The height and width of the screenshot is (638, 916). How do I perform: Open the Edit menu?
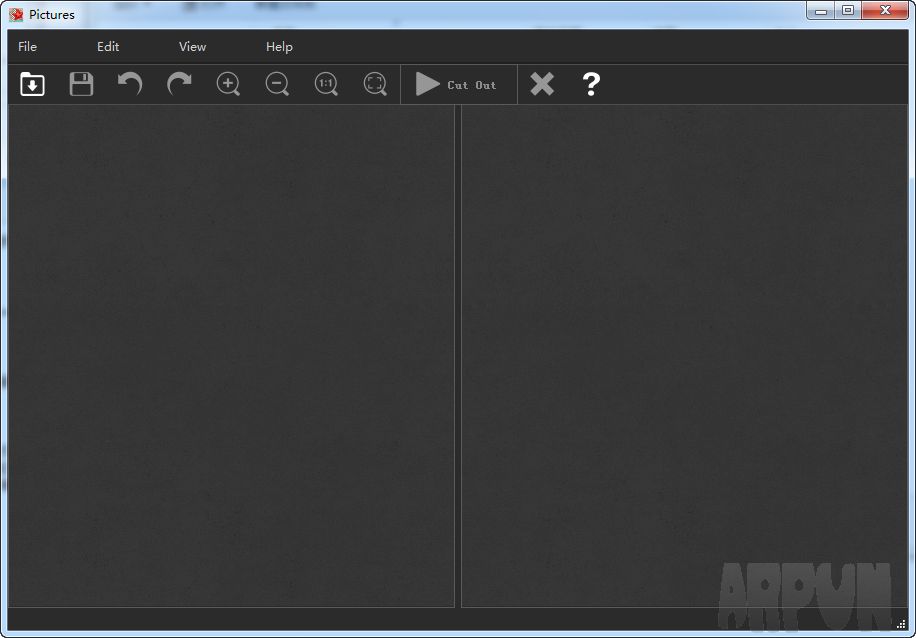point(108,47)
